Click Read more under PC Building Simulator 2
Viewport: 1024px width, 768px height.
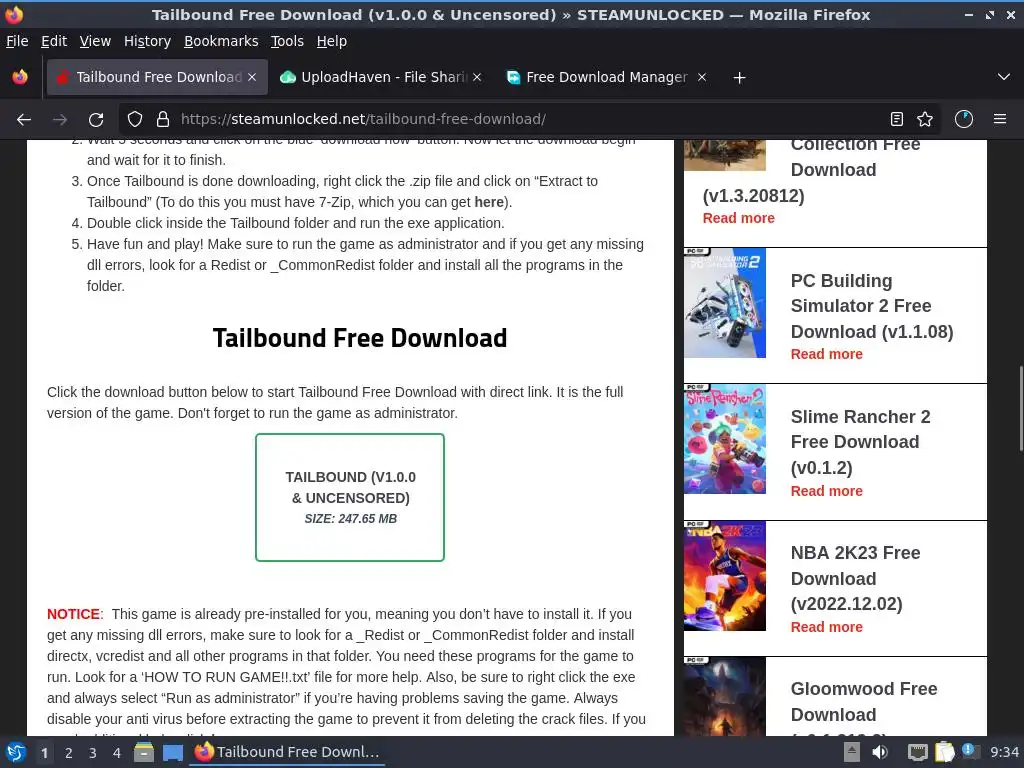pos(826,354)
